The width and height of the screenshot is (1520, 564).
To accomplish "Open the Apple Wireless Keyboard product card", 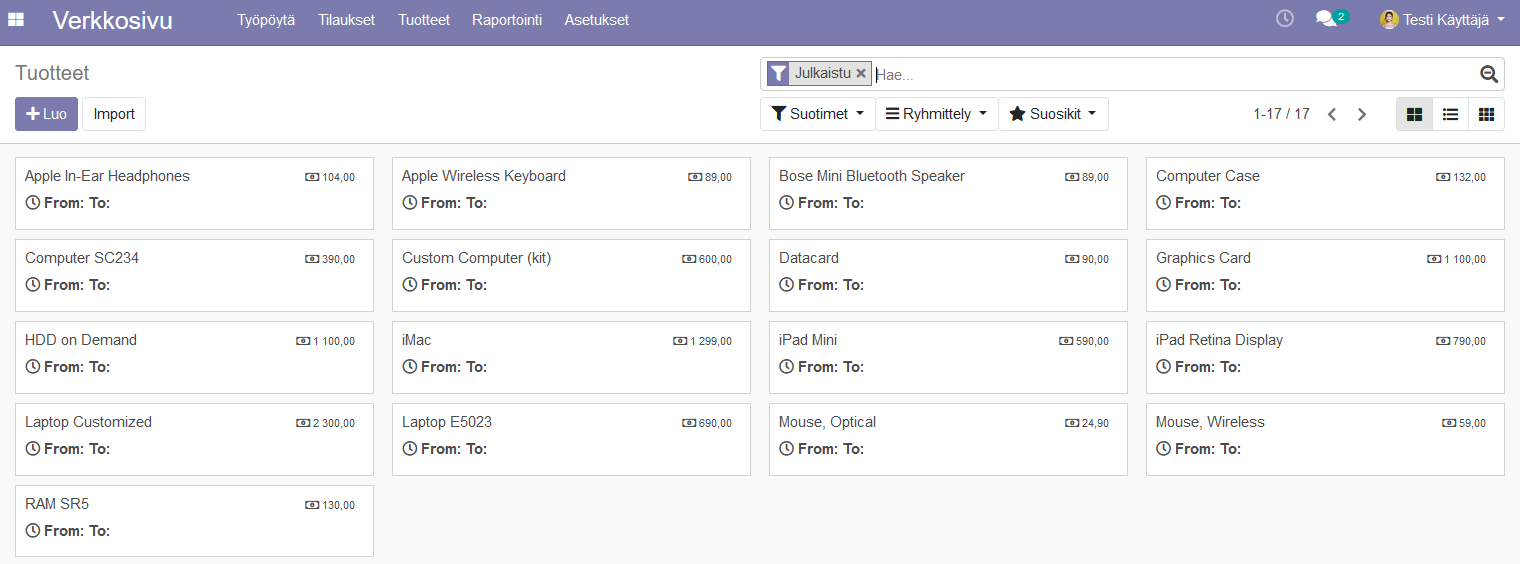I will [571, 193].
